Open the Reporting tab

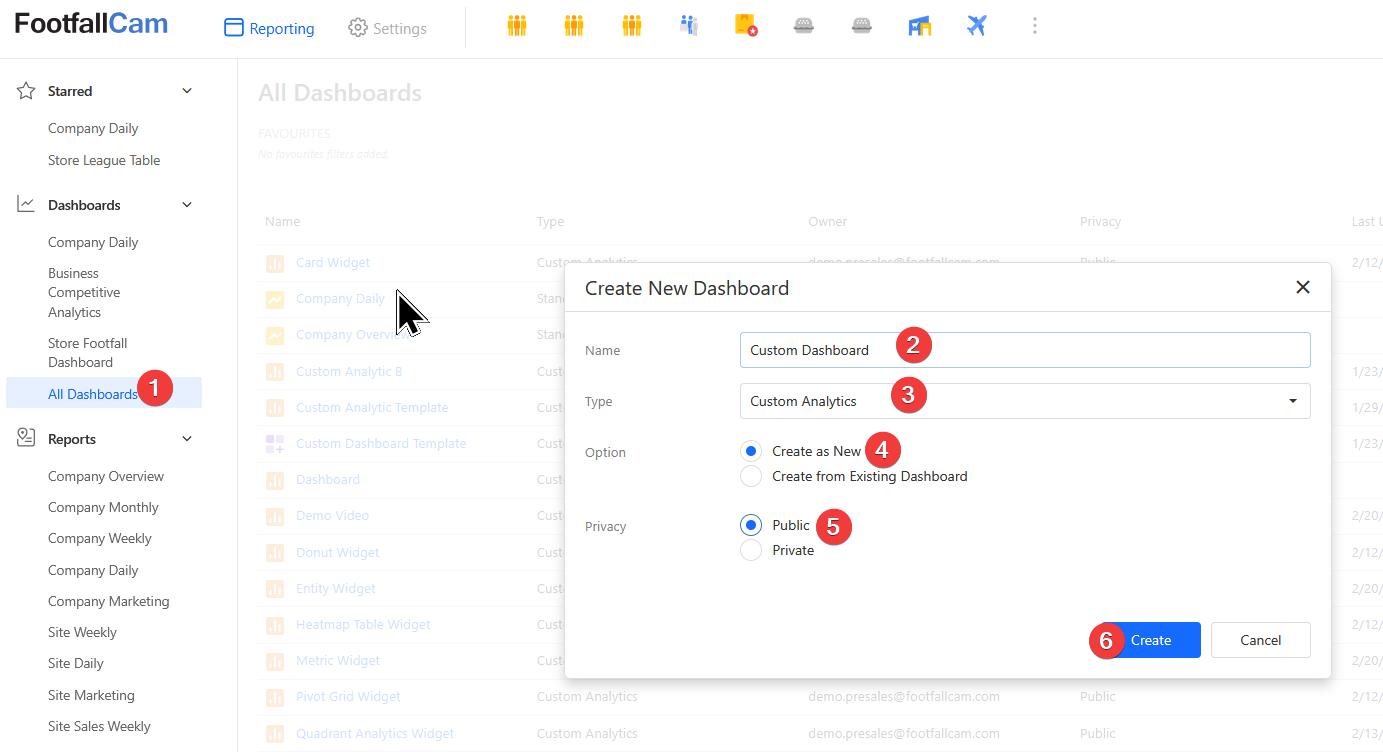click(269, 29)
